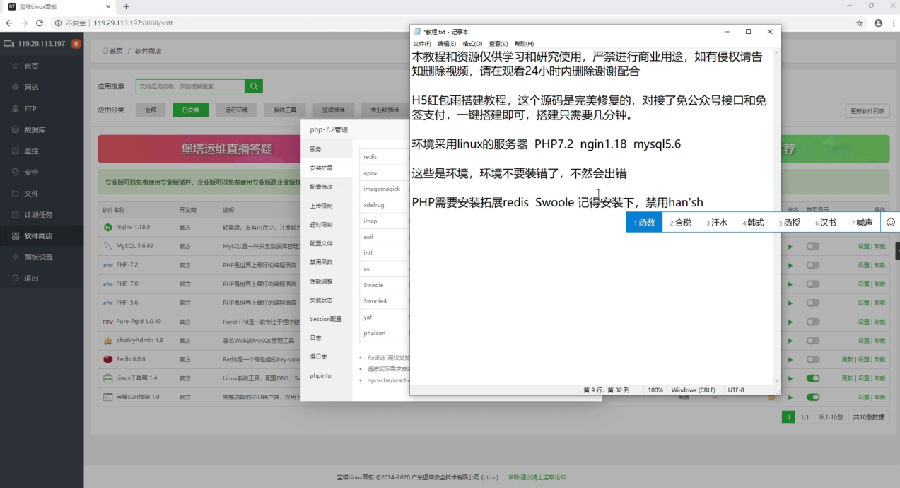
Task: Click the UTF-8 encoding in Notepad status bar
Action: 736,390
